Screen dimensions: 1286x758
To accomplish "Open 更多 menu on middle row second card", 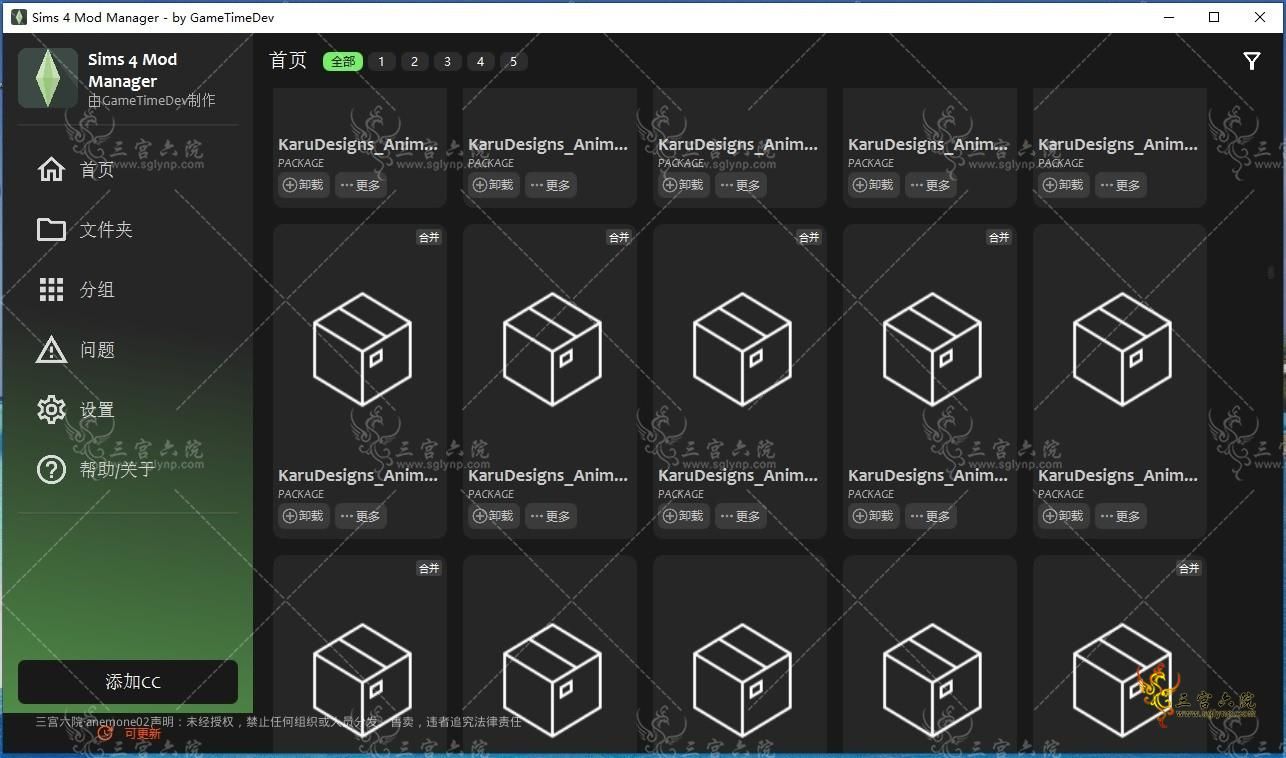I will click(x=551, y=516).
